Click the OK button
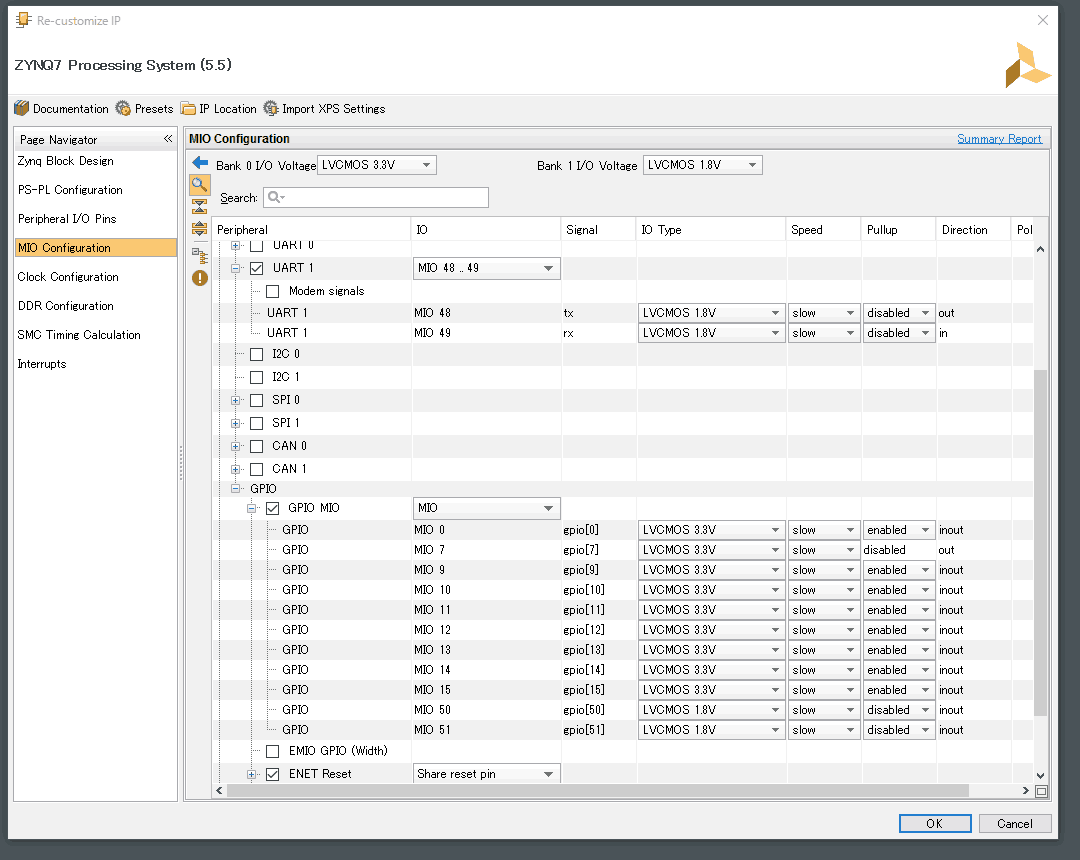The image size is (1080, 860). tap(935, 824)
